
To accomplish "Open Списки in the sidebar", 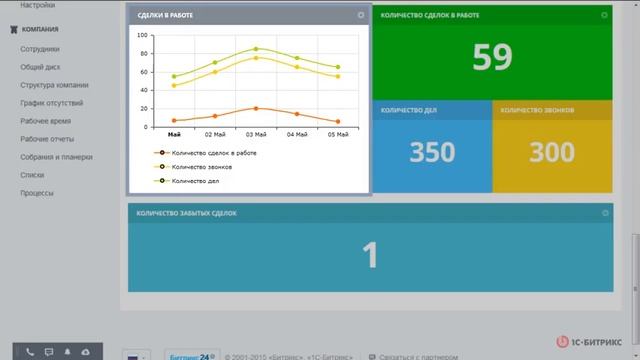I will [32, 175].
